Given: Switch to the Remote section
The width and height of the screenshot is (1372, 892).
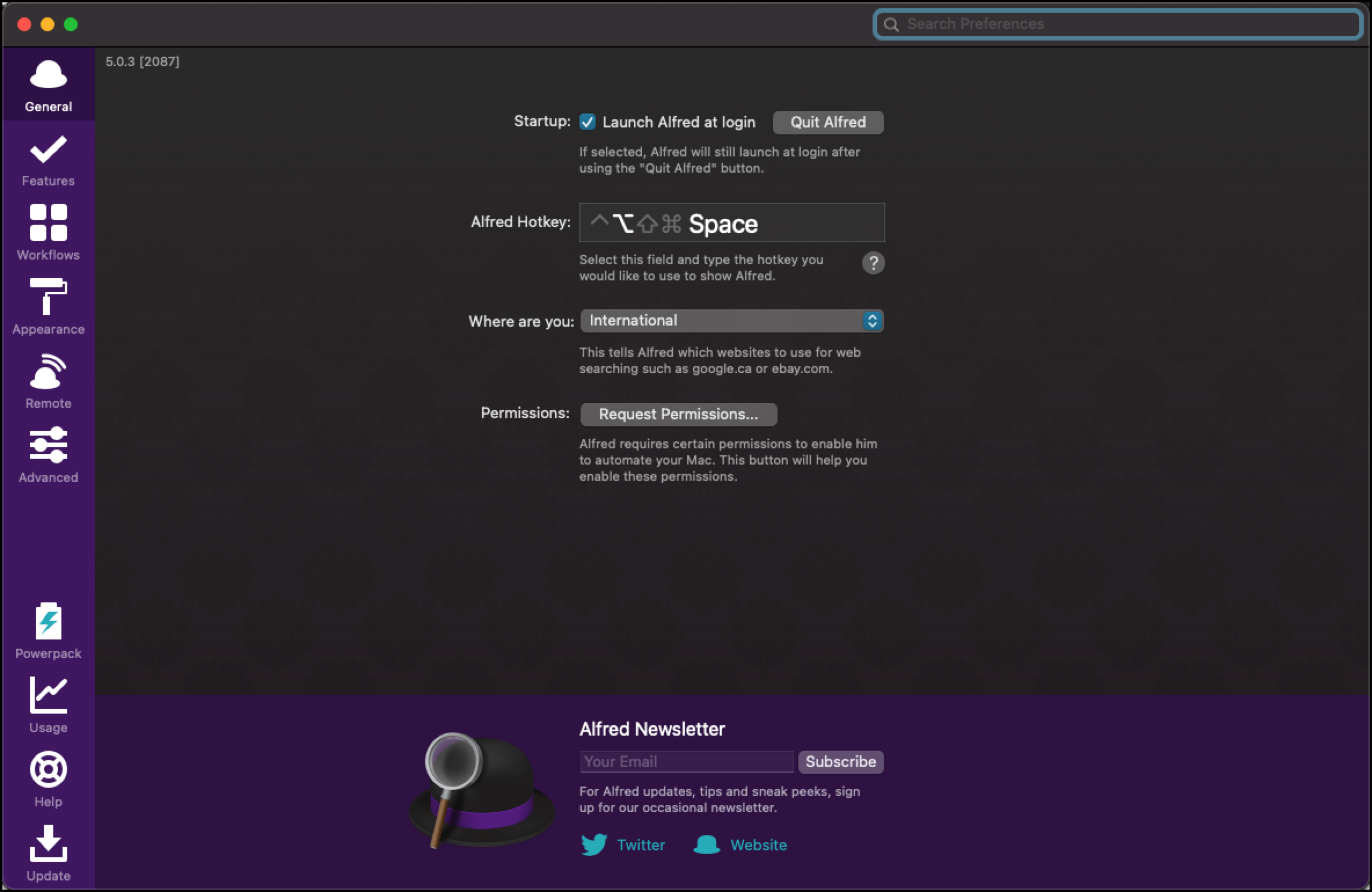Looking at the screenshot, I should pyautogui.click(x=49, y=381).
